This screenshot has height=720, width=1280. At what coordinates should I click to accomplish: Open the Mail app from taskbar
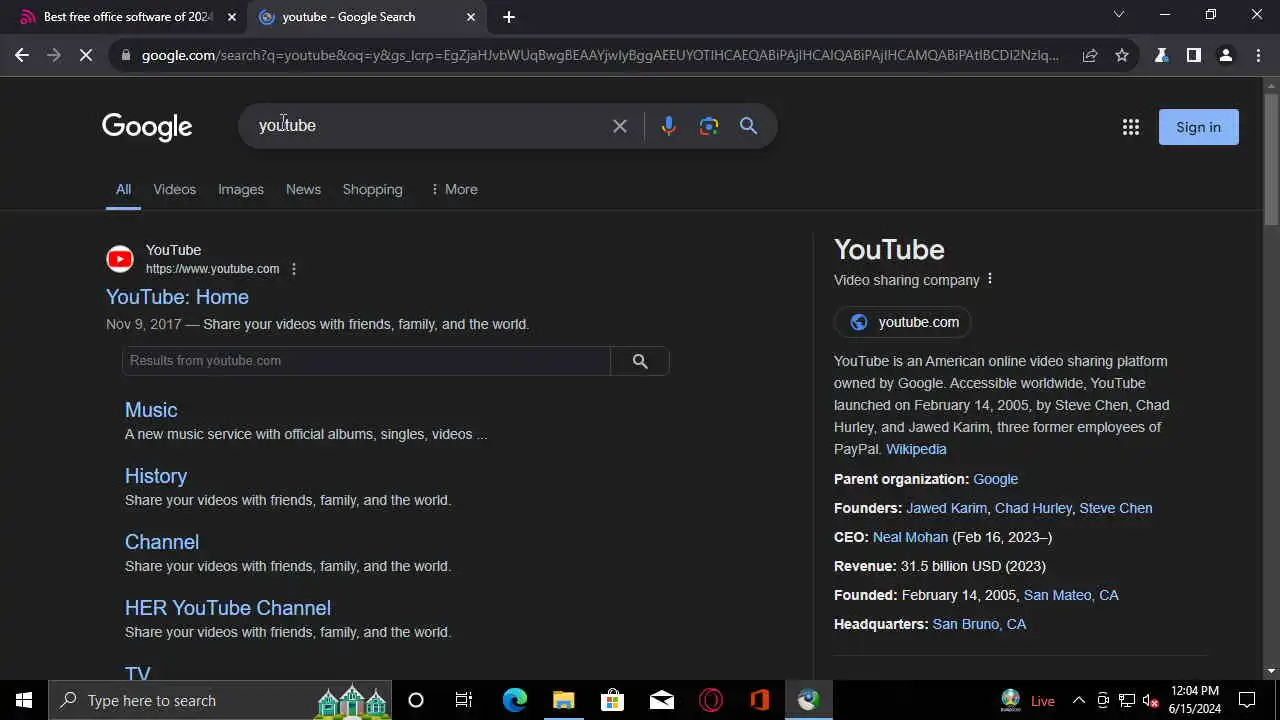(661, 700)
